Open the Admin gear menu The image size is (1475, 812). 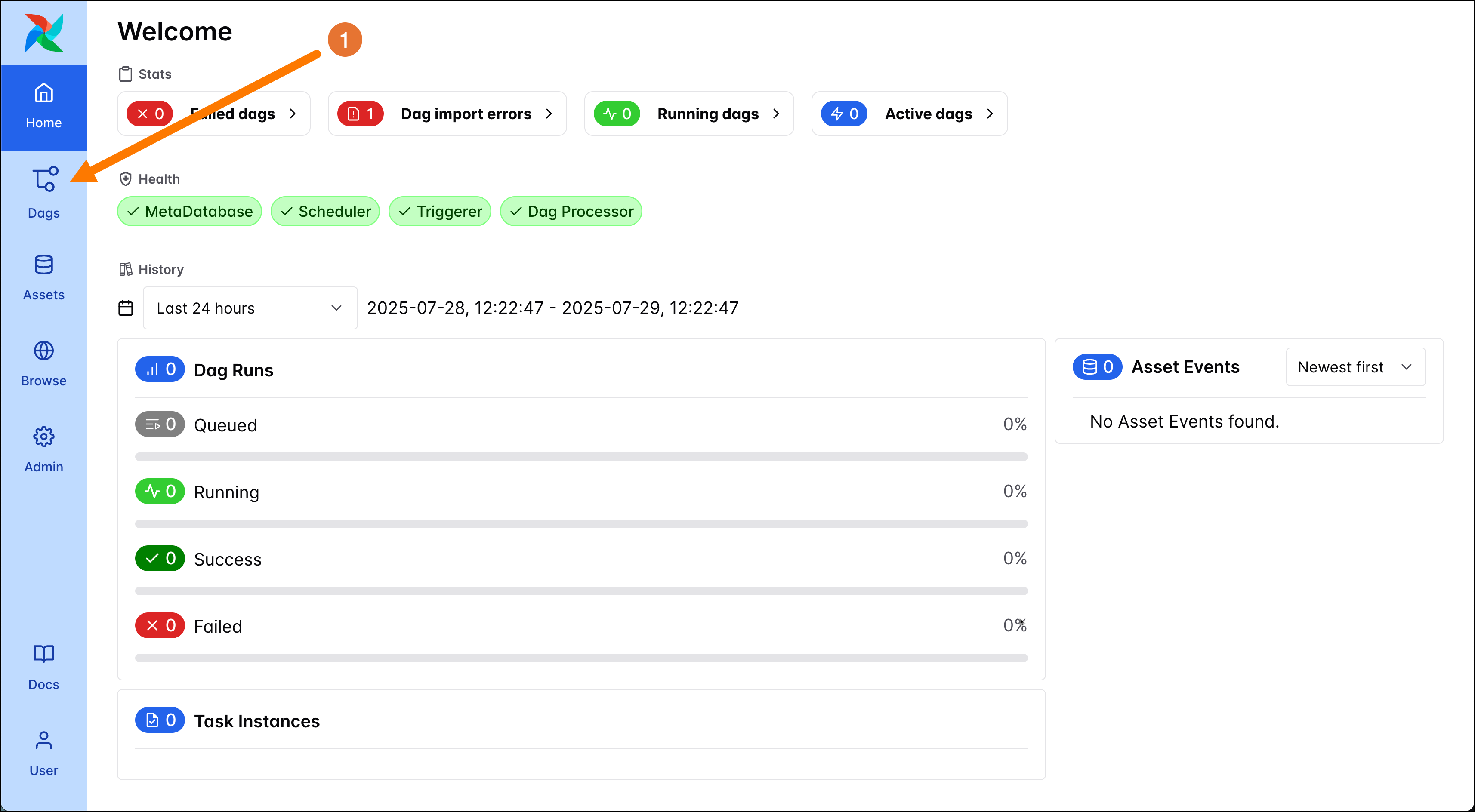pos(43,449)
